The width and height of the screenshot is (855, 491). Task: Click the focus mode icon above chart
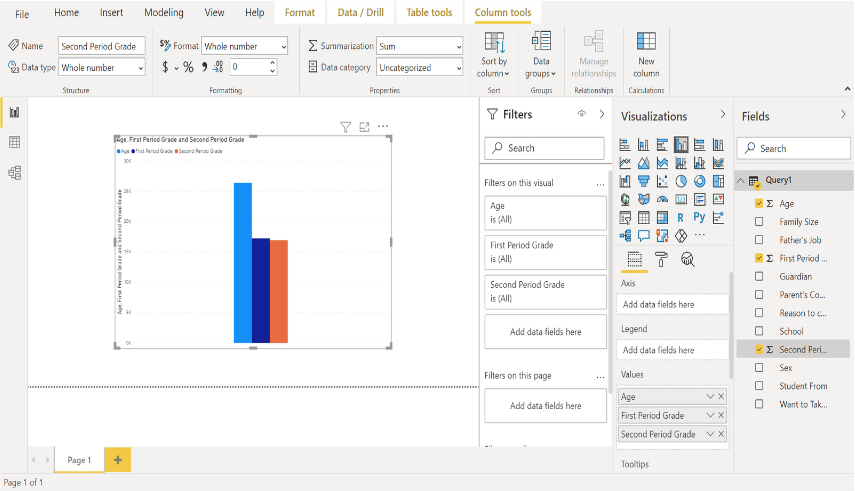(x=364, y=127)
